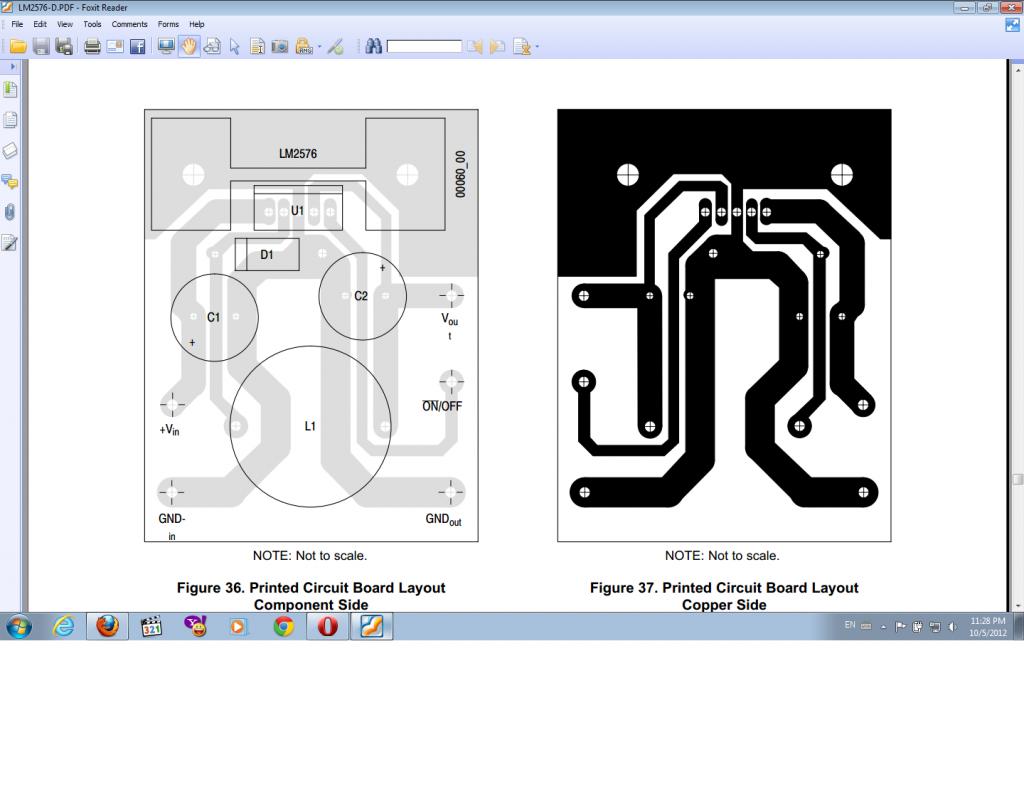Click the Save floppy disk icon

41,46
